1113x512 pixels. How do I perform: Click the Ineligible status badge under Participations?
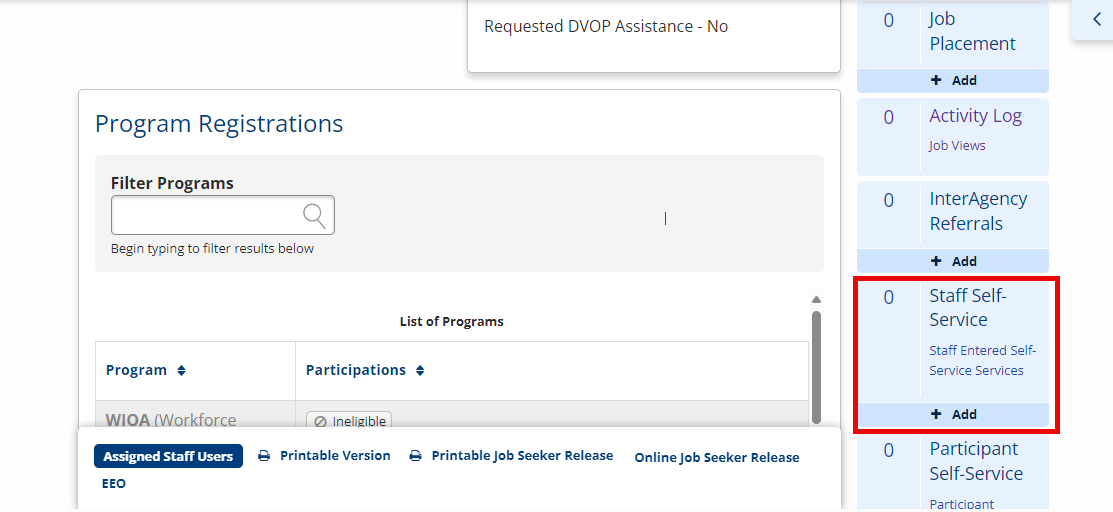349,421
